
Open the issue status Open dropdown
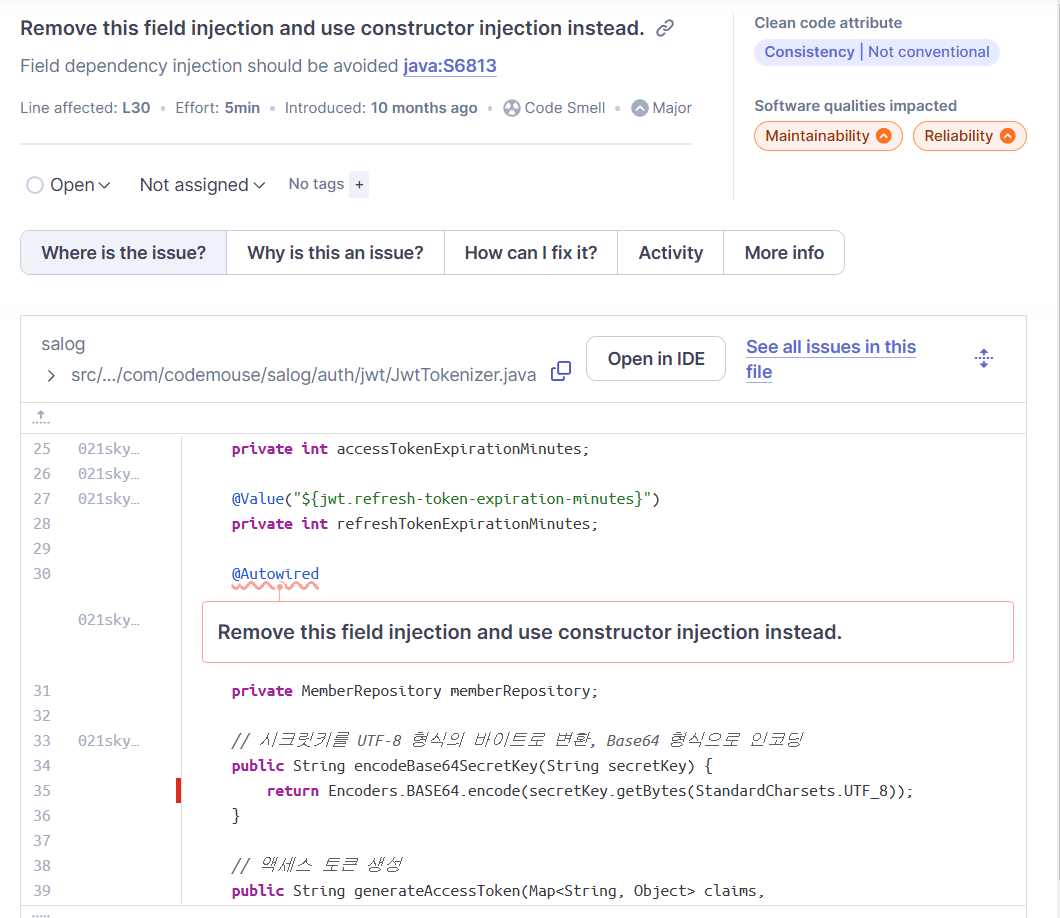point(68,185)
